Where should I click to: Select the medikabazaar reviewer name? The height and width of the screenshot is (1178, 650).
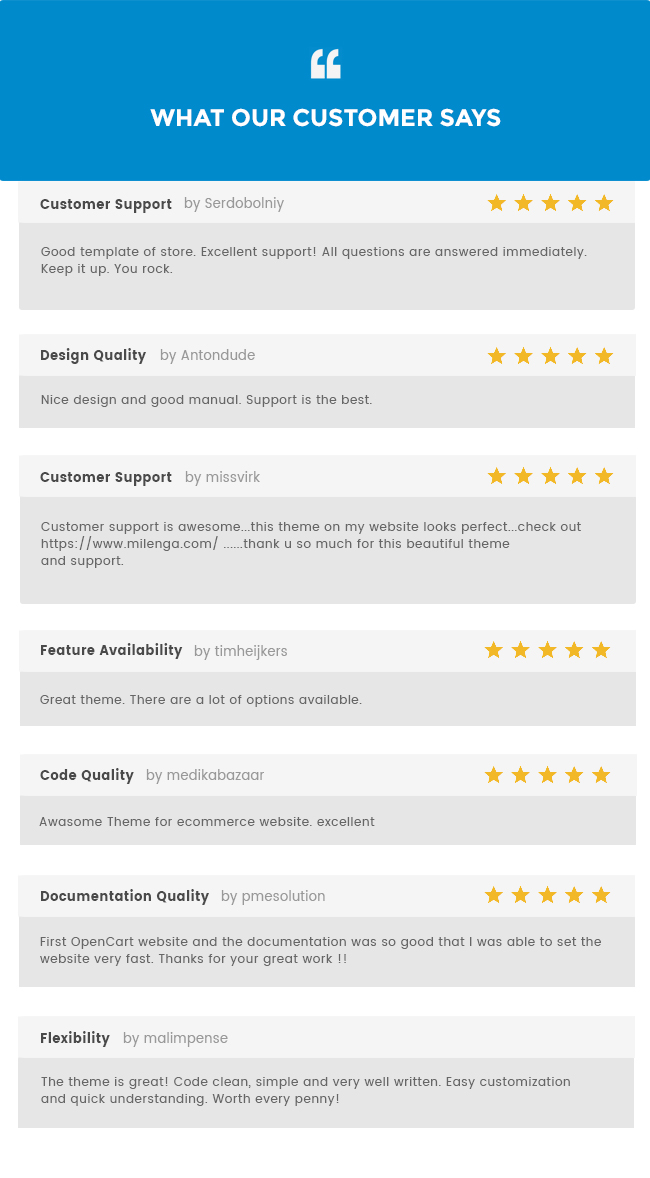click(x=215, y=776)
